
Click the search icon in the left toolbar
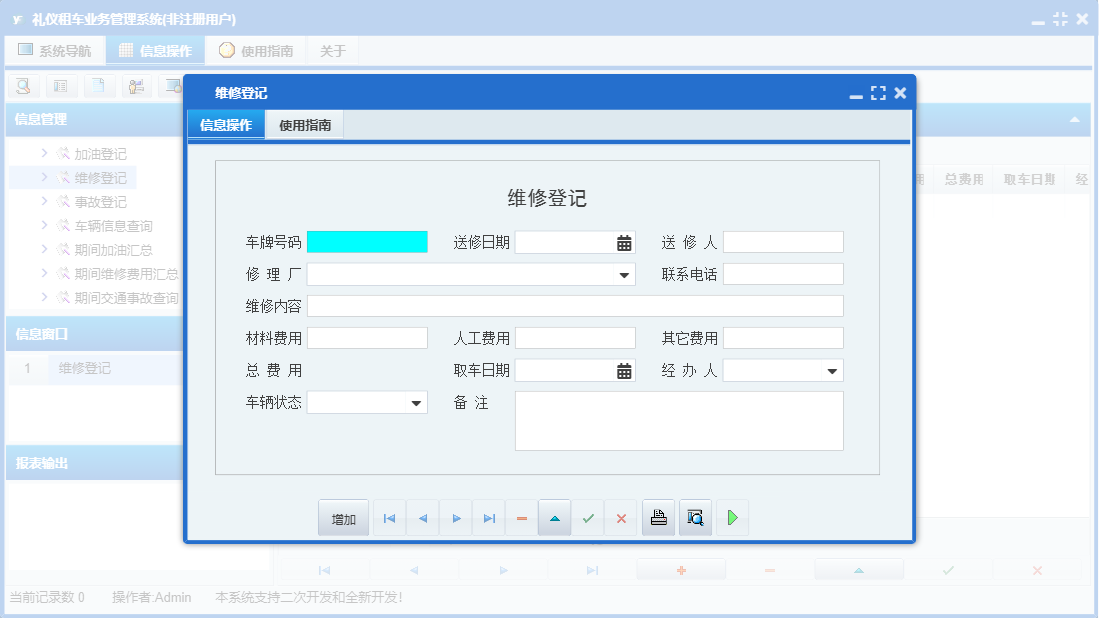coord(22,86)
